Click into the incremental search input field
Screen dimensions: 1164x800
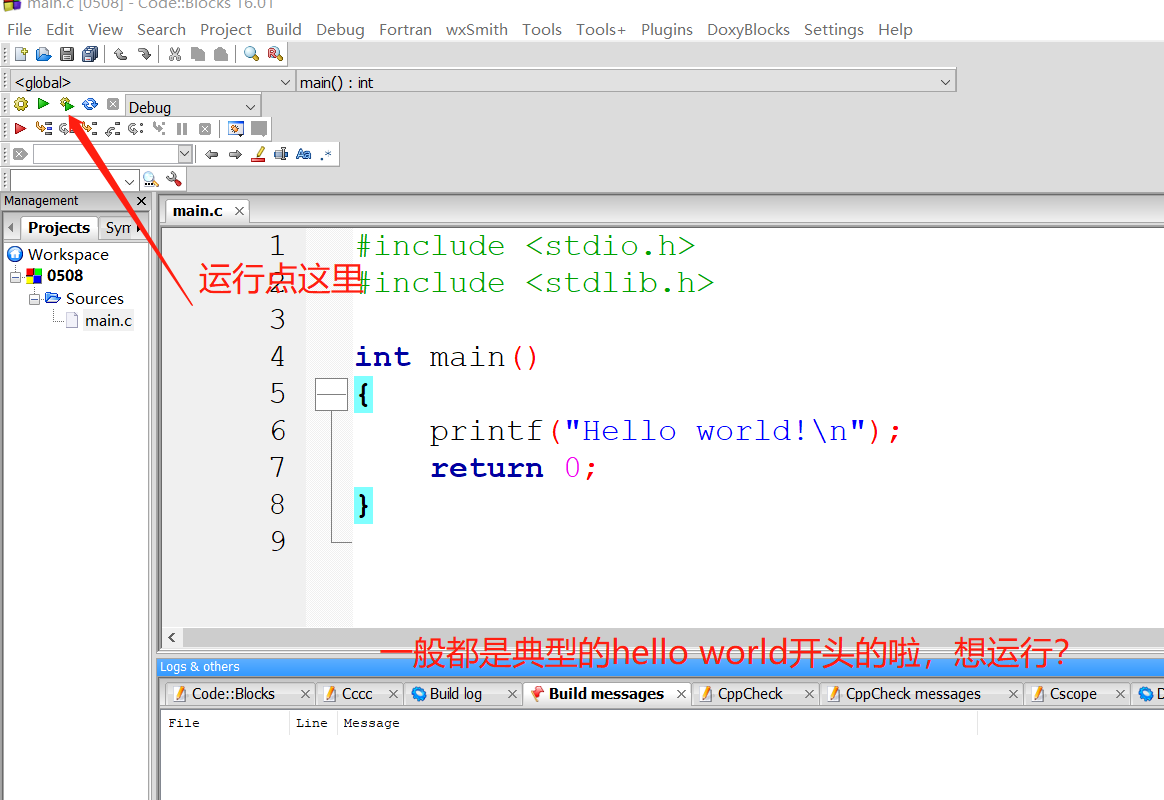point(105,154)
